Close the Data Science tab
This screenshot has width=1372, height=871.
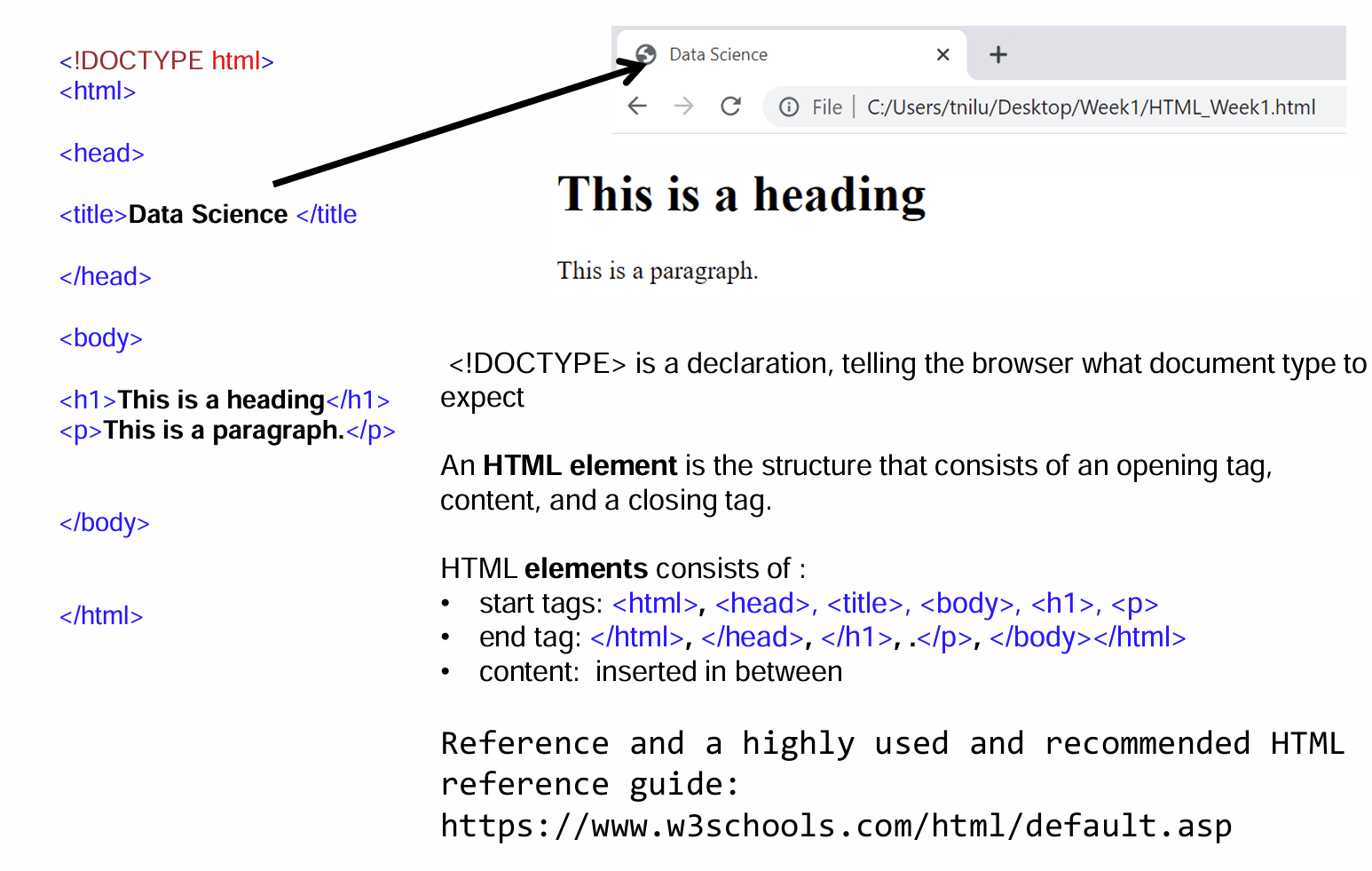(942, 55)
